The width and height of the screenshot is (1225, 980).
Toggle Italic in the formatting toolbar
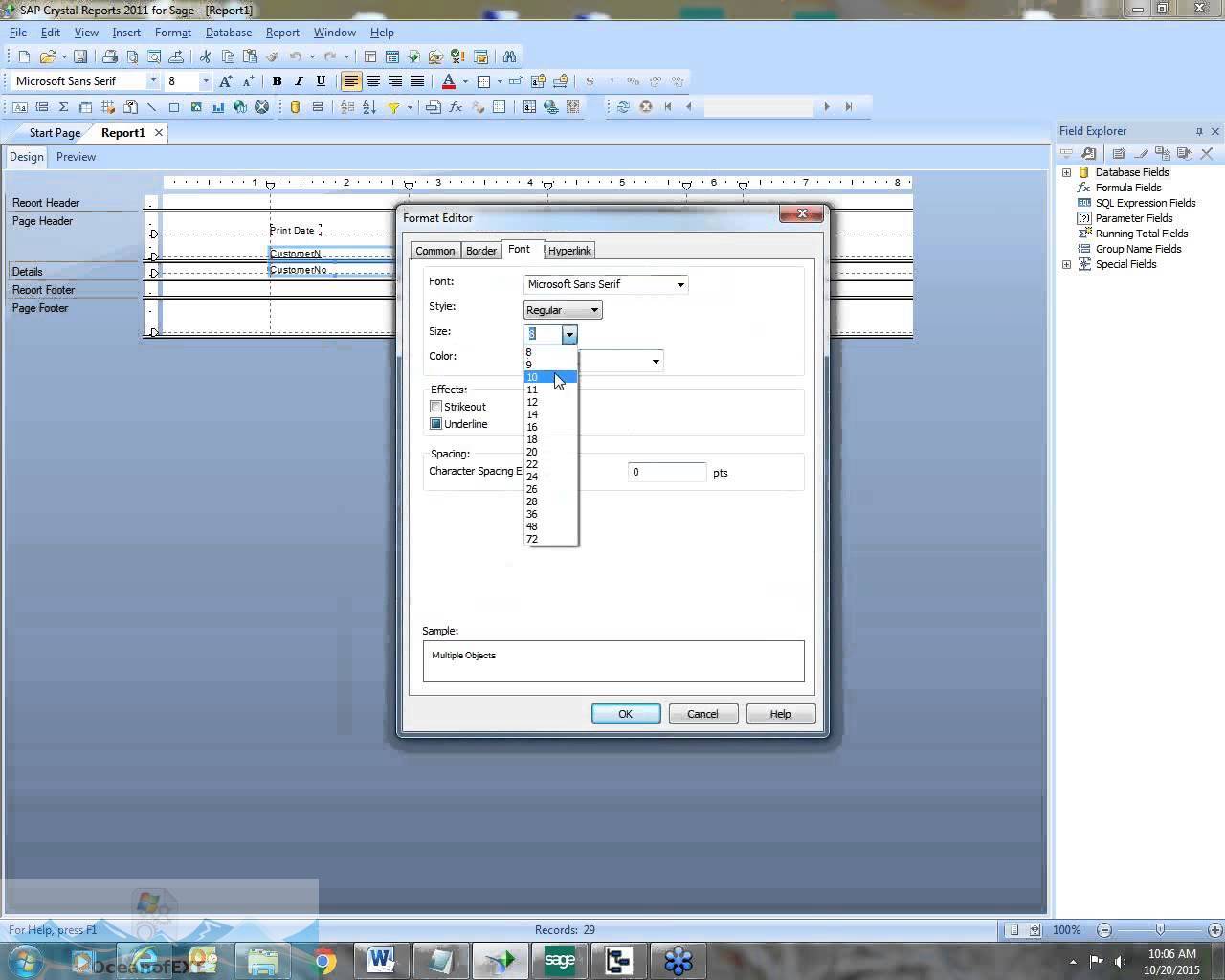(x=299, y=81)
